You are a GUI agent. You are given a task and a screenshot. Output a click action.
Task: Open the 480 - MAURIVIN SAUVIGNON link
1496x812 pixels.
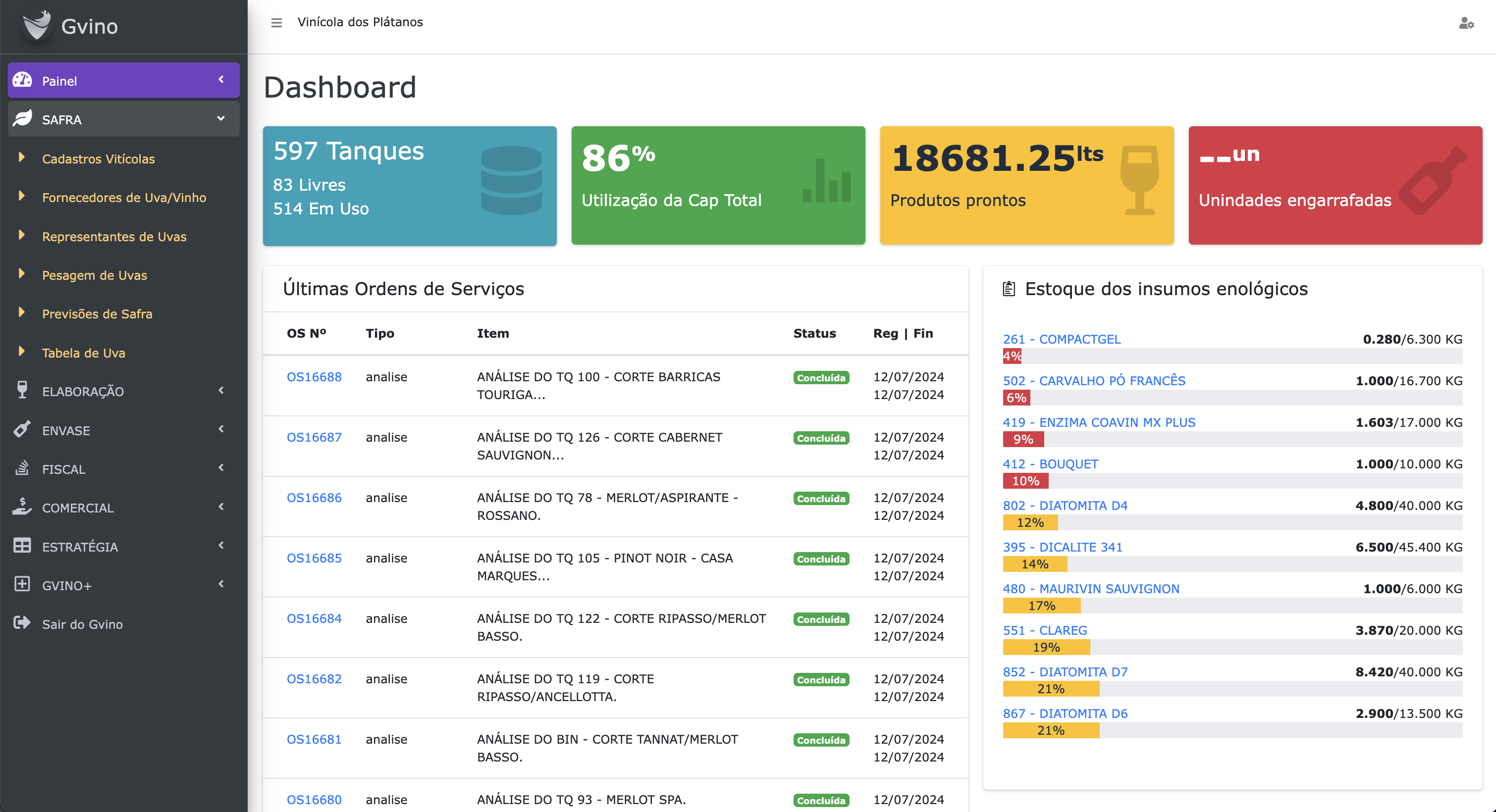tap(1091, 589)
